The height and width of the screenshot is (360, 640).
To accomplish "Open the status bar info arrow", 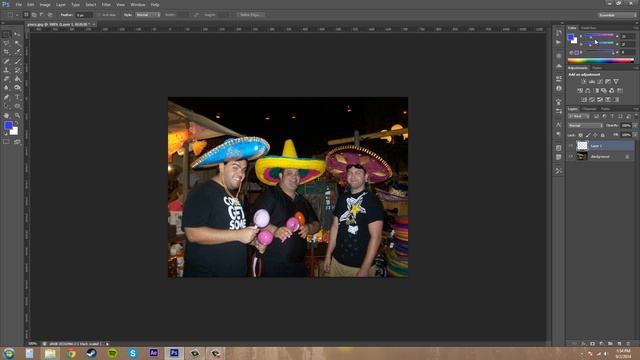I will [107, 344].
